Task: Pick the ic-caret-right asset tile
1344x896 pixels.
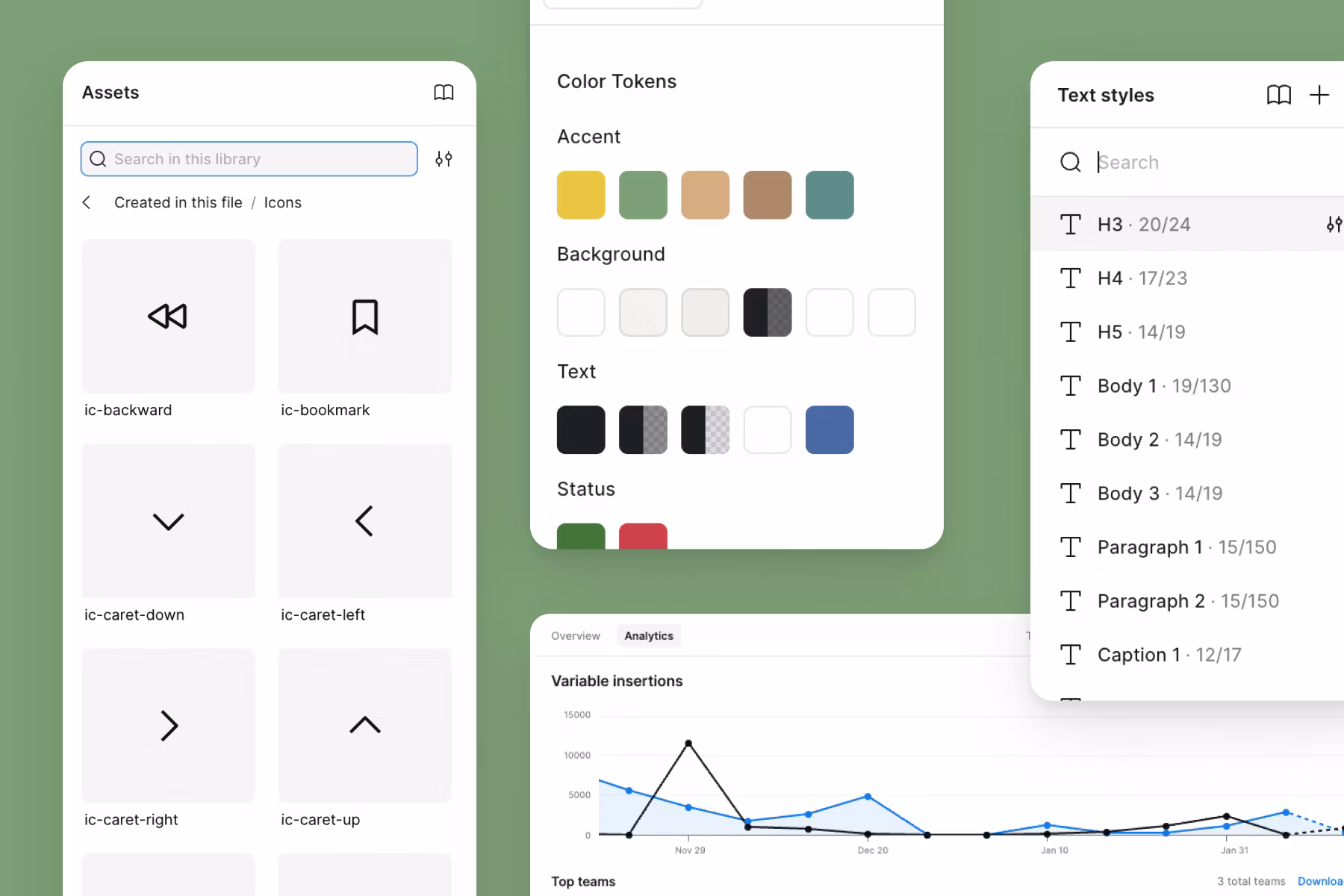Action: [168, 725]
